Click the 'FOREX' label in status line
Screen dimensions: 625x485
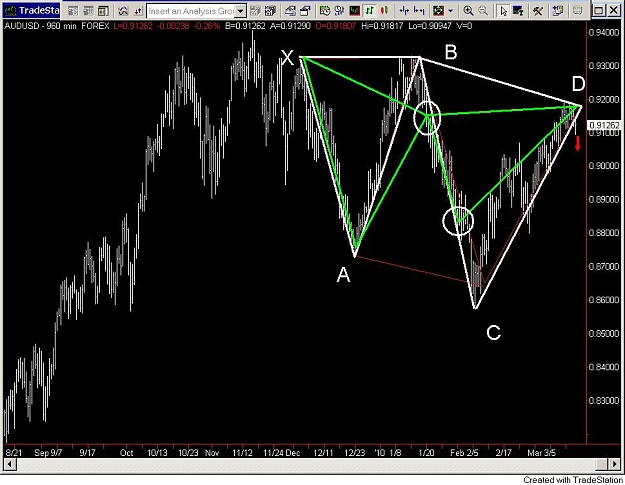[x=95, y=26]
